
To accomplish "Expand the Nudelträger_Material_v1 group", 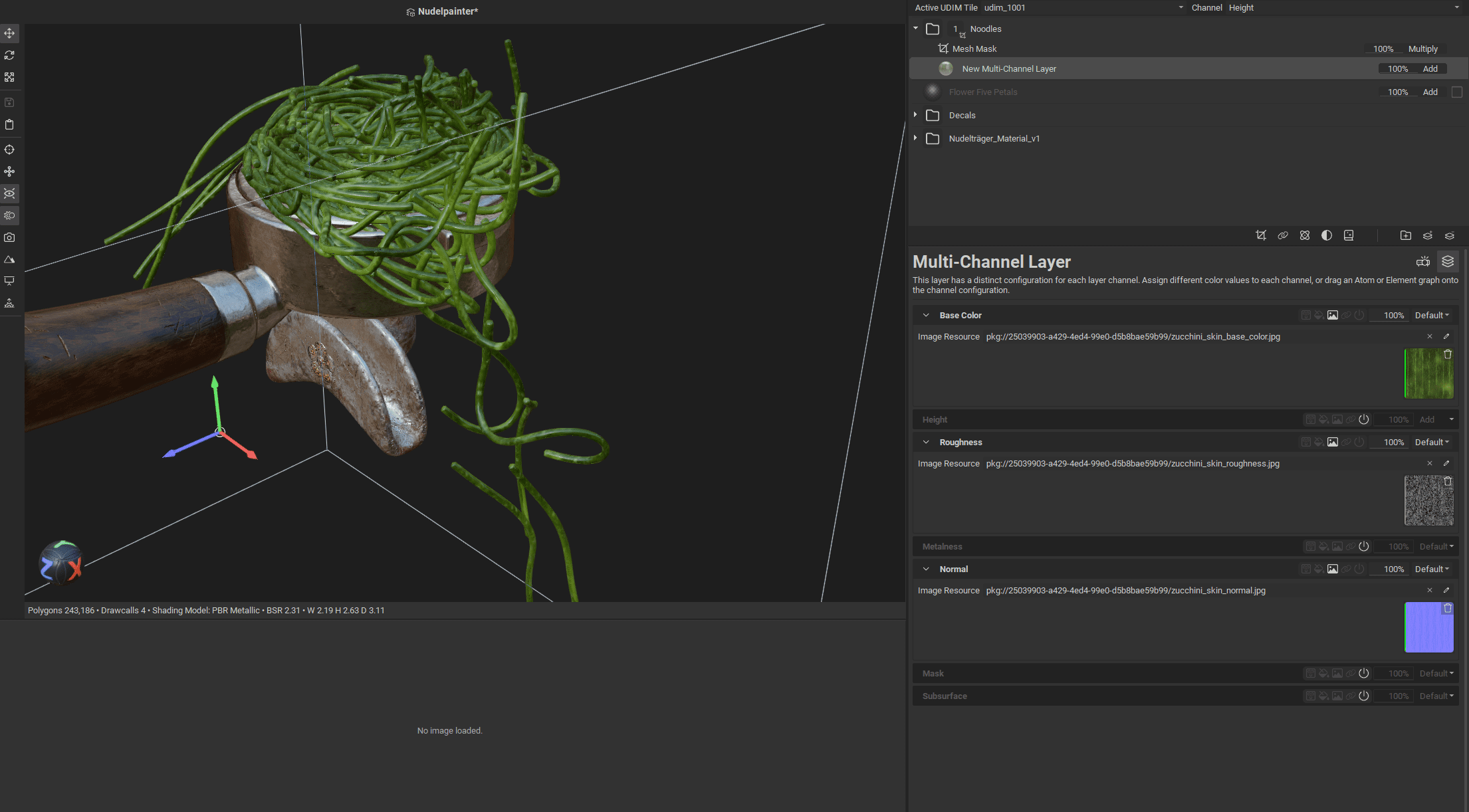I will pyautogui.click(x=916, y=138).
